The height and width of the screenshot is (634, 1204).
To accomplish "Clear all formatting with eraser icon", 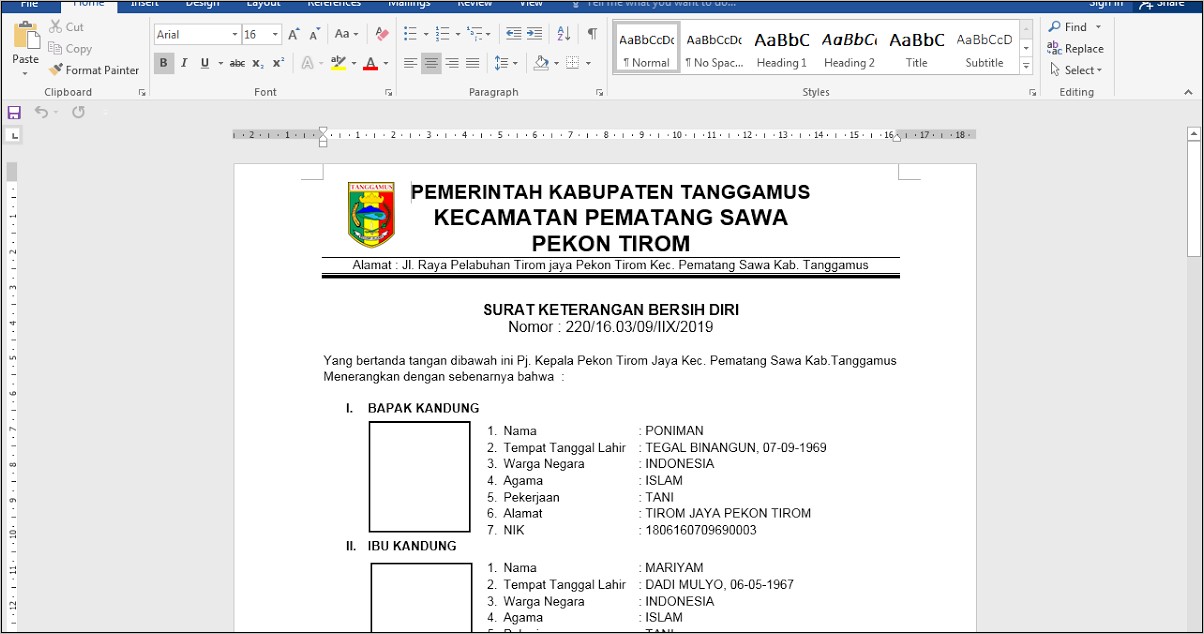I will click(x=381, y=34).
